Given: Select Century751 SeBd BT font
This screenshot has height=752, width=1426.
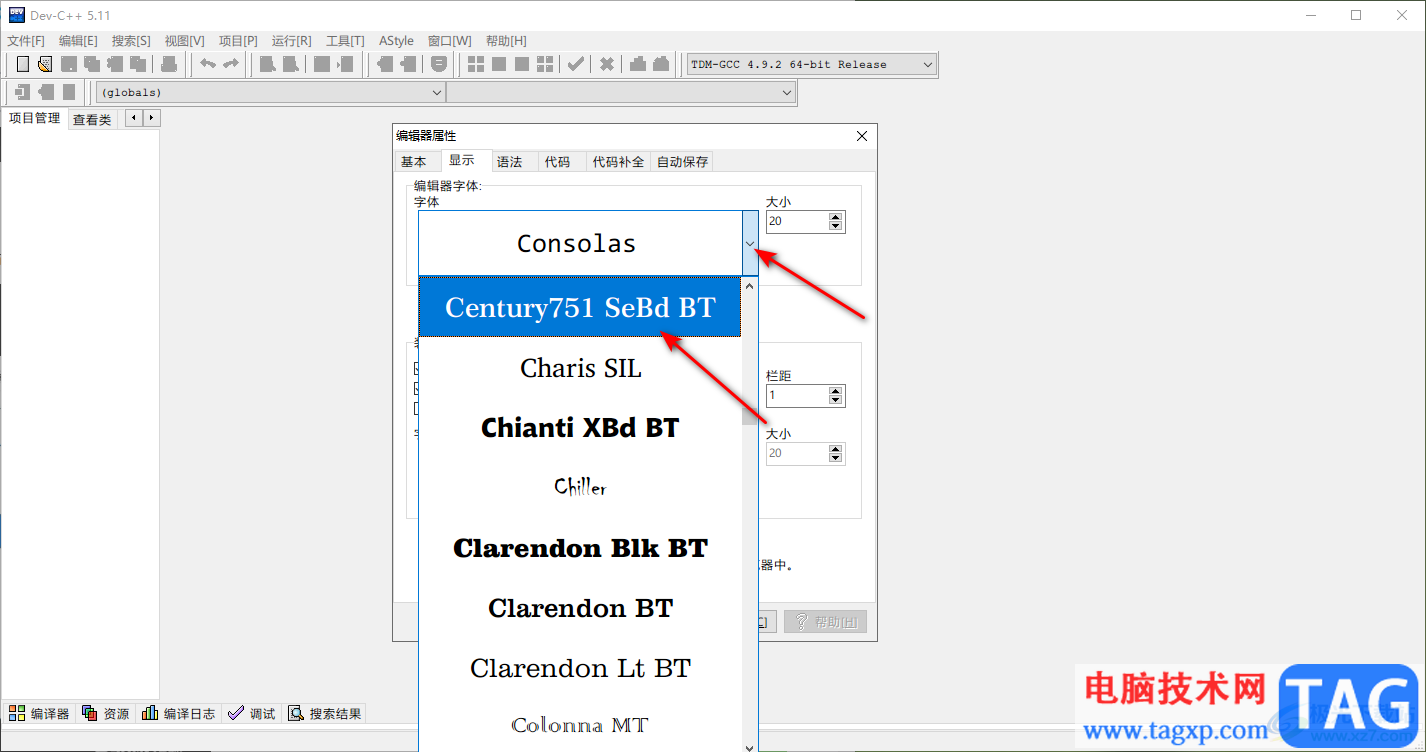Looking at the screenshot, I should point(580,307).
